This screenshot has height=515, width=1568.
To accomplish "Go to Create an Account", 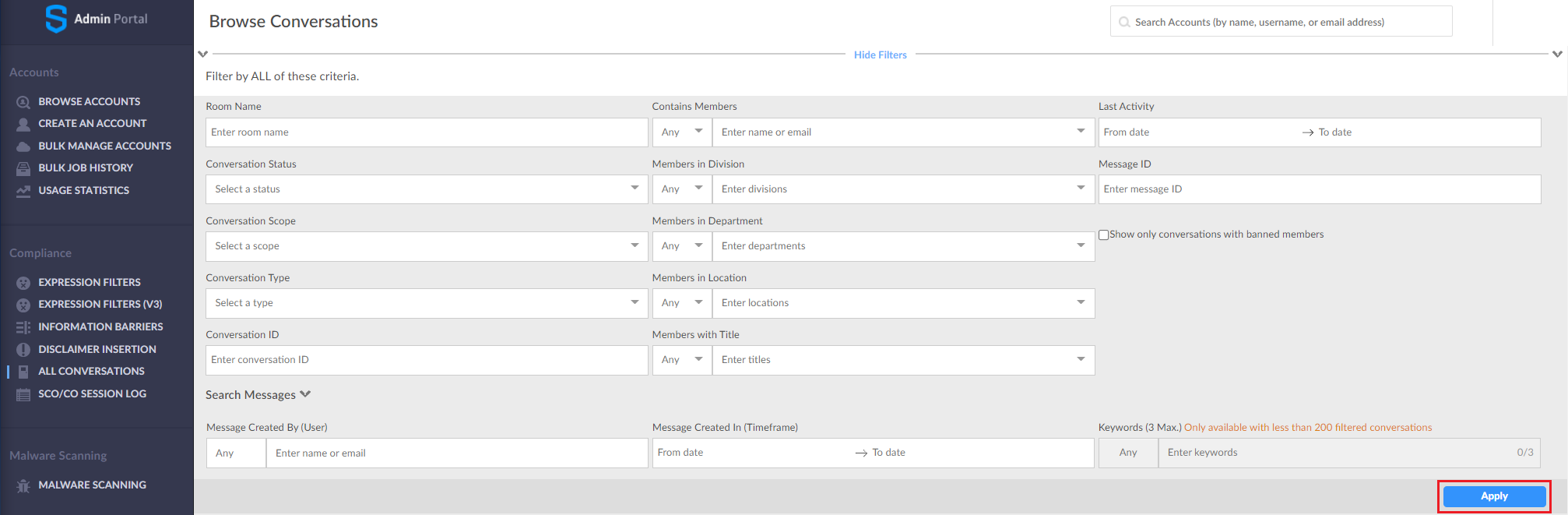I will (x=93, y=123).
